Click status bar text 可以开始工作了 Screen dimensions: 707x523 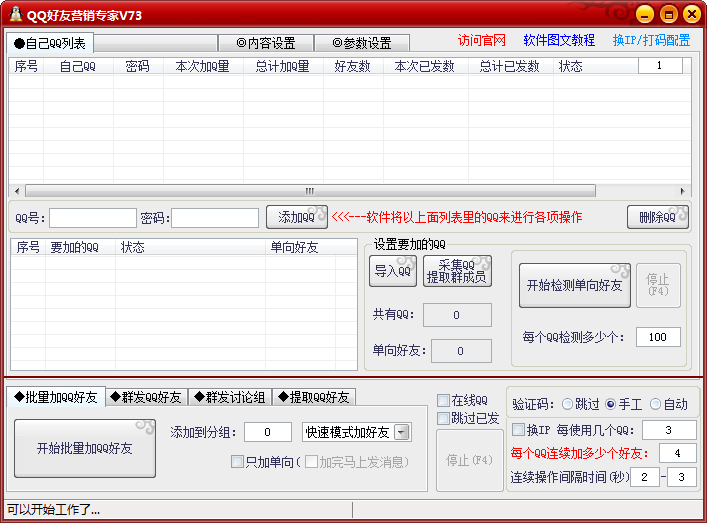tap(53, 509)
